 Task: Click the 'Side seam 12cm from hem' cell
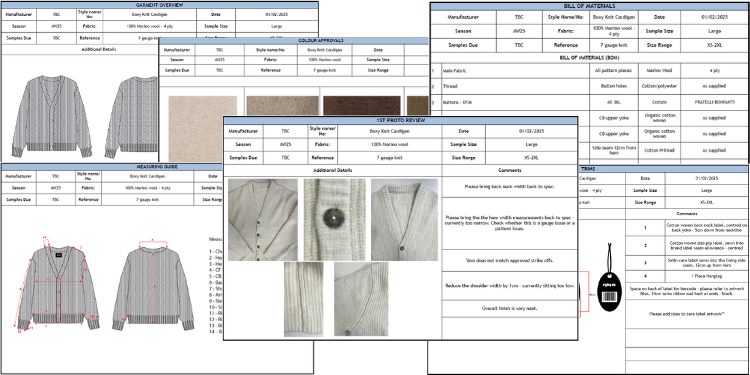pyautogui.click(x=614, y=150)
